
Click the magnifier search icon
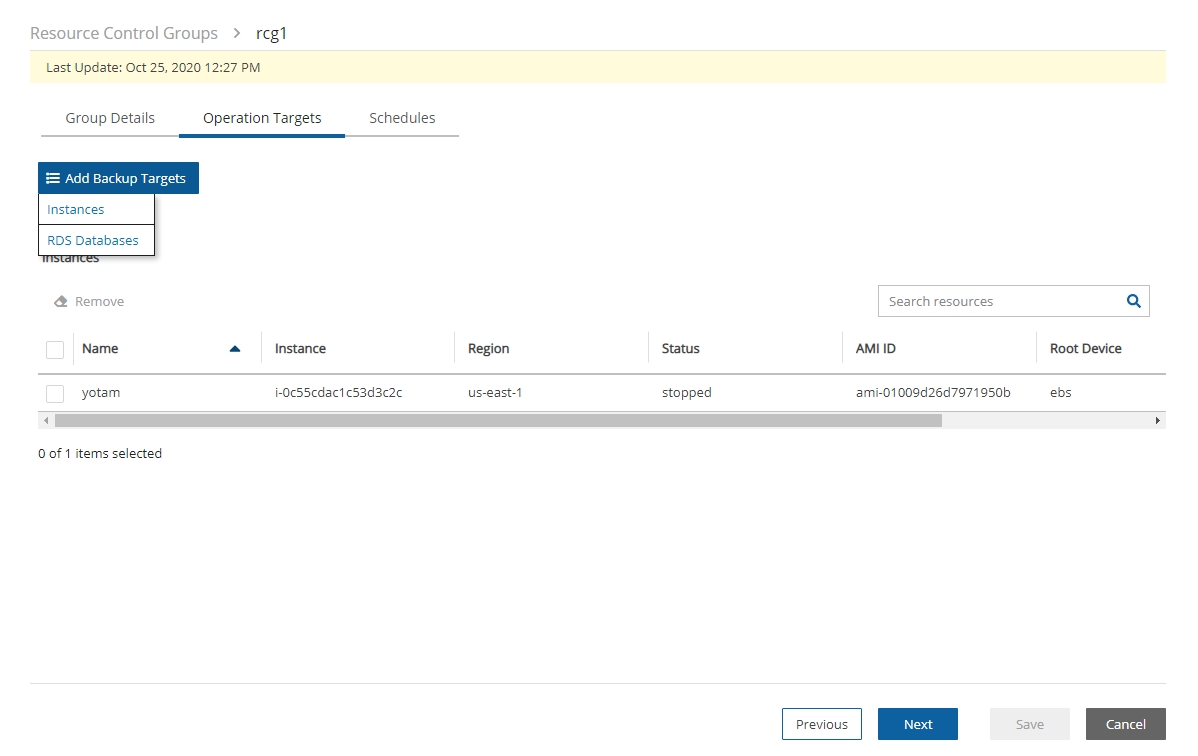1133,301
